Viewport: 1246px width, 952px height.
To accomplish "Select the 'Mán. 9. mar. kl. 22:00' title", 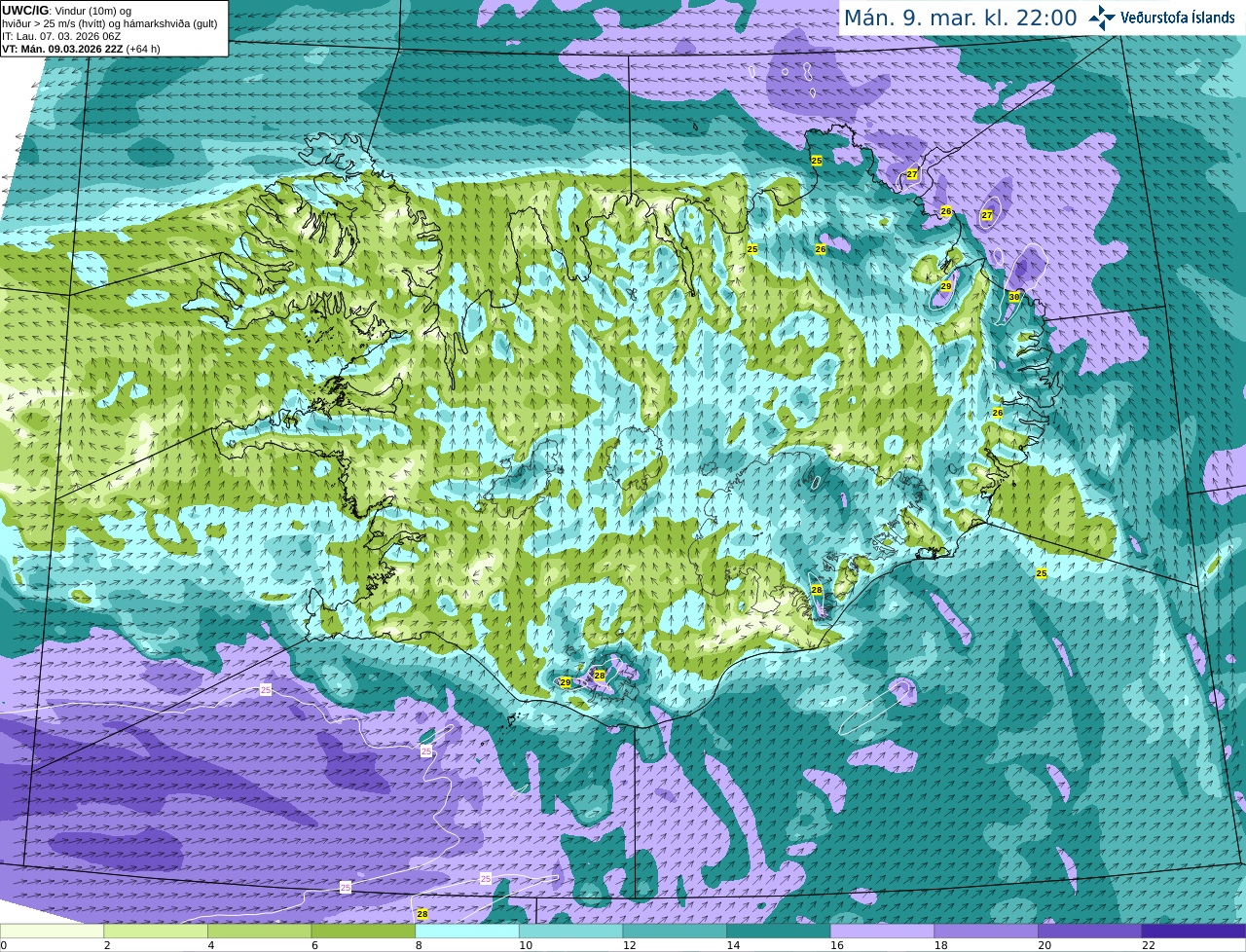I will click(x=960, y=18).
